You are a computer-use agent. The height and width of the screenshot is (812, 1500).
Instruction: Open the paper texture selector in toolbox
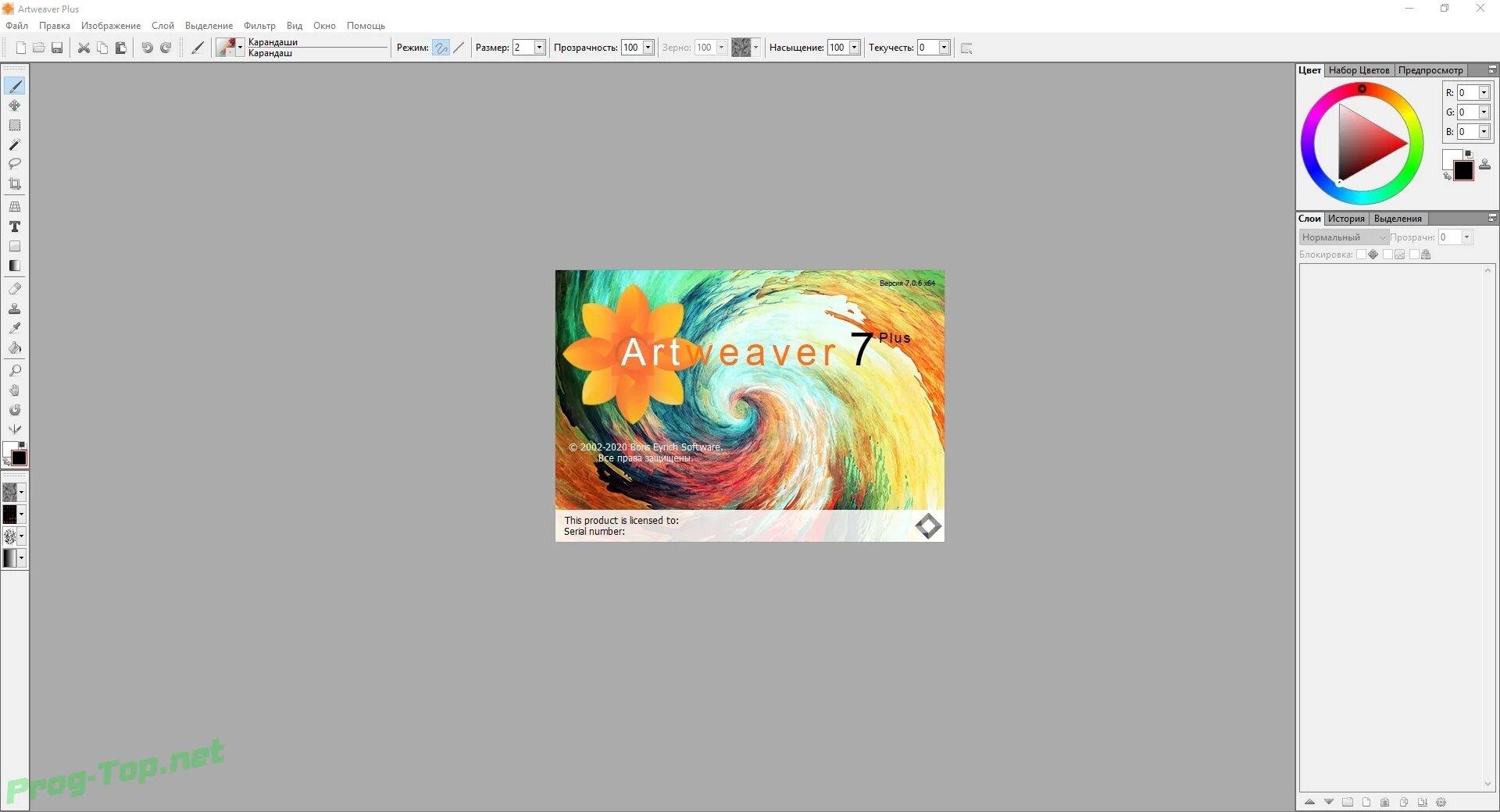tap(14, 492)
